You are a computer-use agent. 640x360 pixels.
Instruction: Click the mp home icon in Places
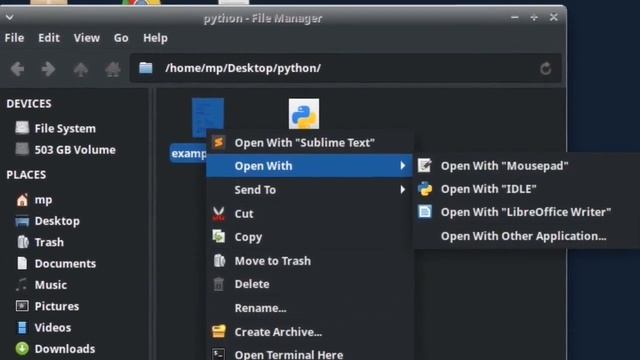coord(22,200)
